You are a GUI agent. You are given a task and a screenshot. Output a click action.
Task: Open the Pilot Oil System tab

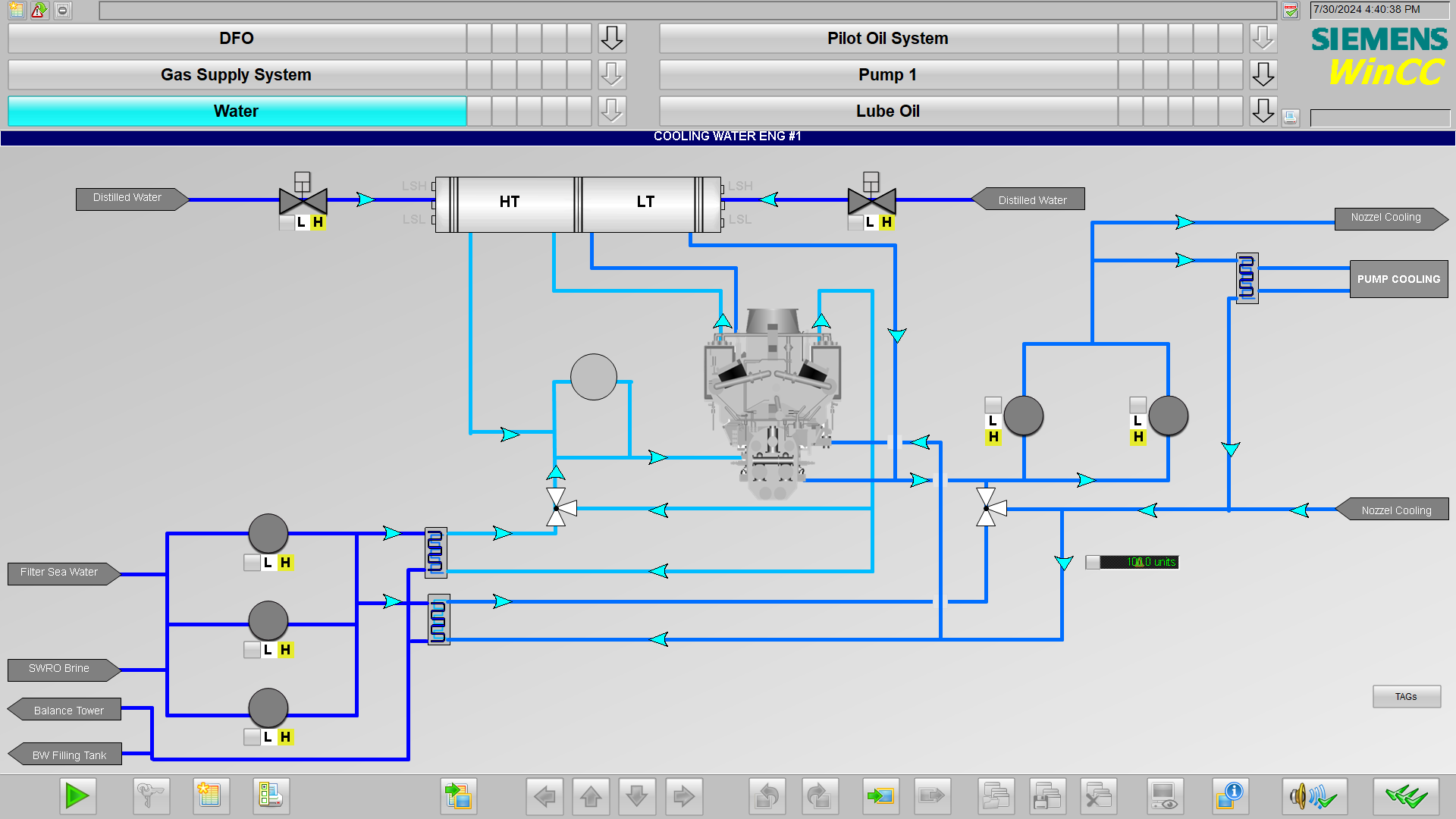point(887,38)
